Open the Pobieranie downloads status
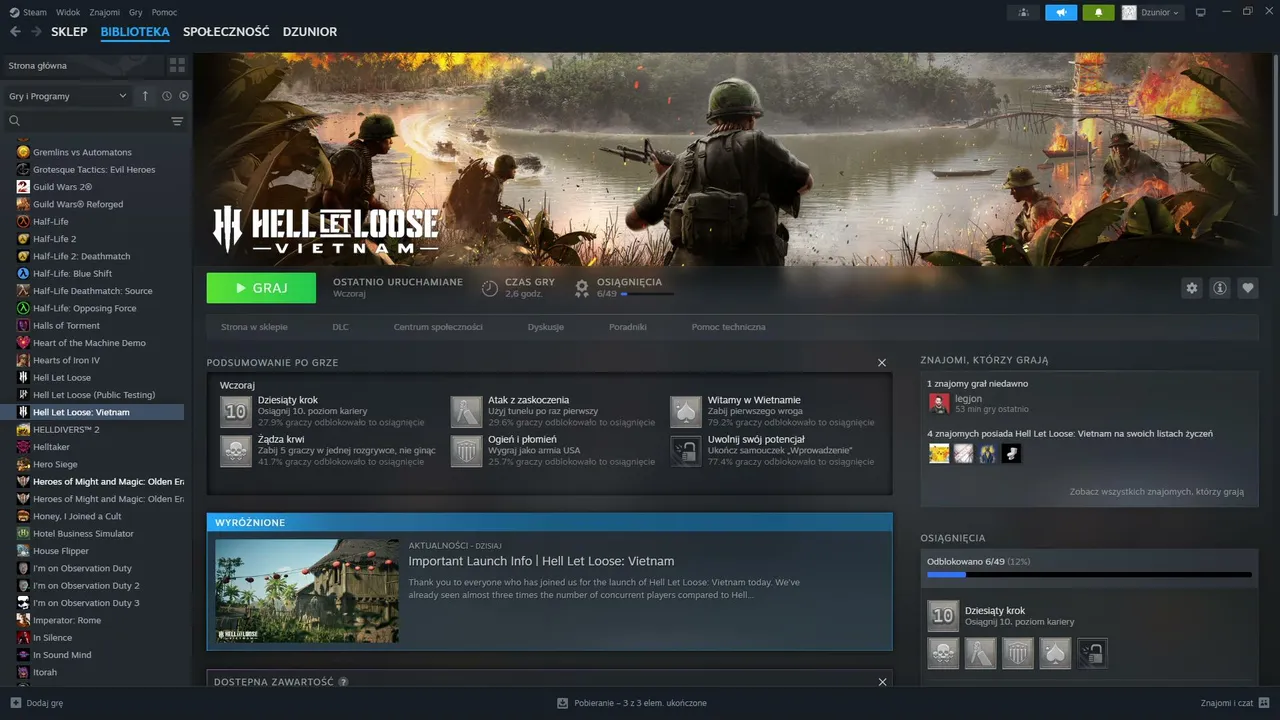 (632, 703)
